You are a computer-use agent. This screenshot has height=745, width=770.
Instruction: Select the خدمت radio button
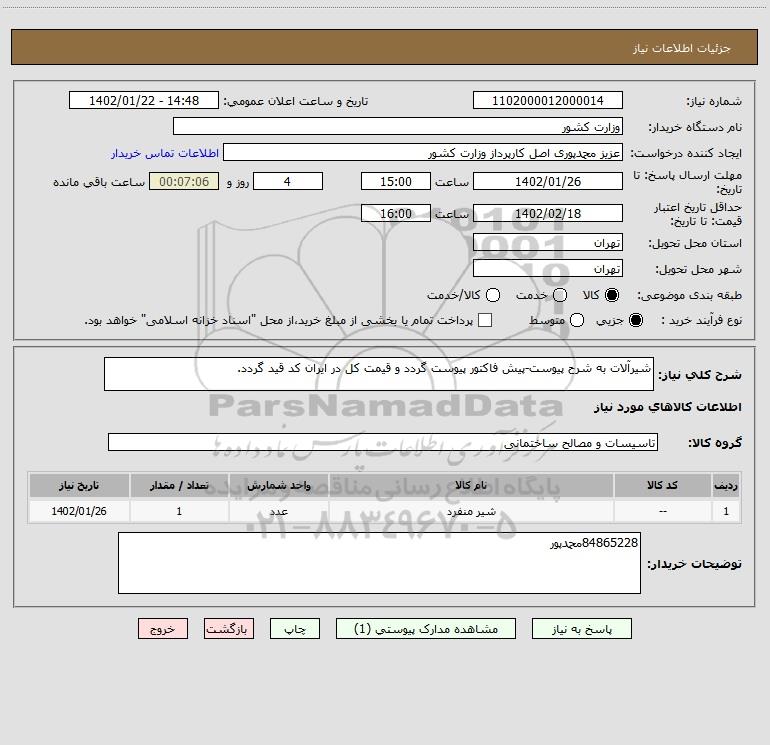[560, 295]
